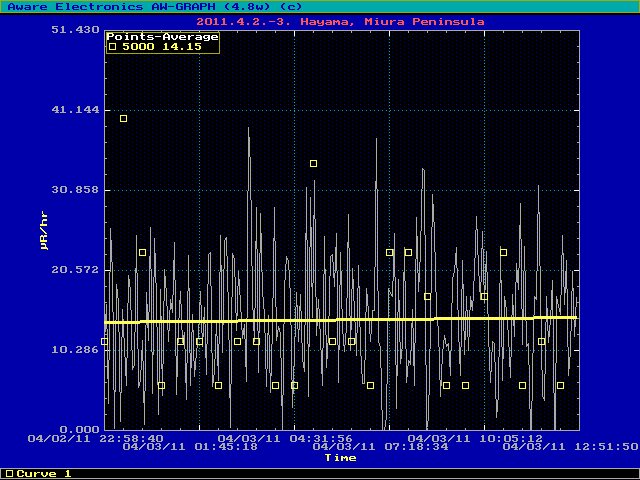Click the 04/03/11 07:18:34 timestamp

click(380, 447)
